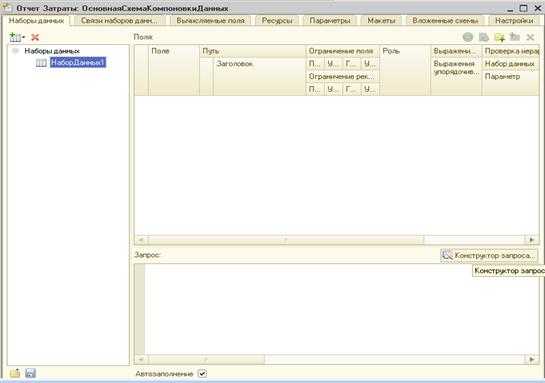The image size is (545, 383).
Task: Click the open folder icon at bottom left
Action: (15, 373)
